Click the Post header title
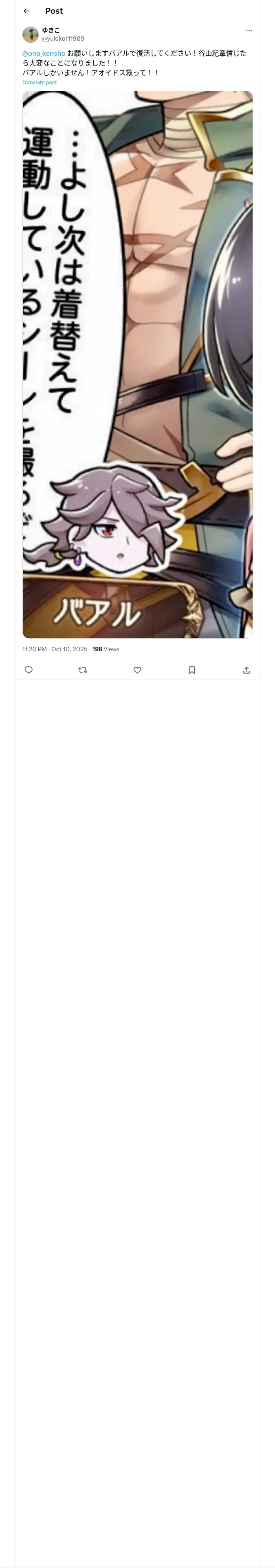The height and width of the screenshot is (1568, 275). pyautogui.click(x=54, y=11)
